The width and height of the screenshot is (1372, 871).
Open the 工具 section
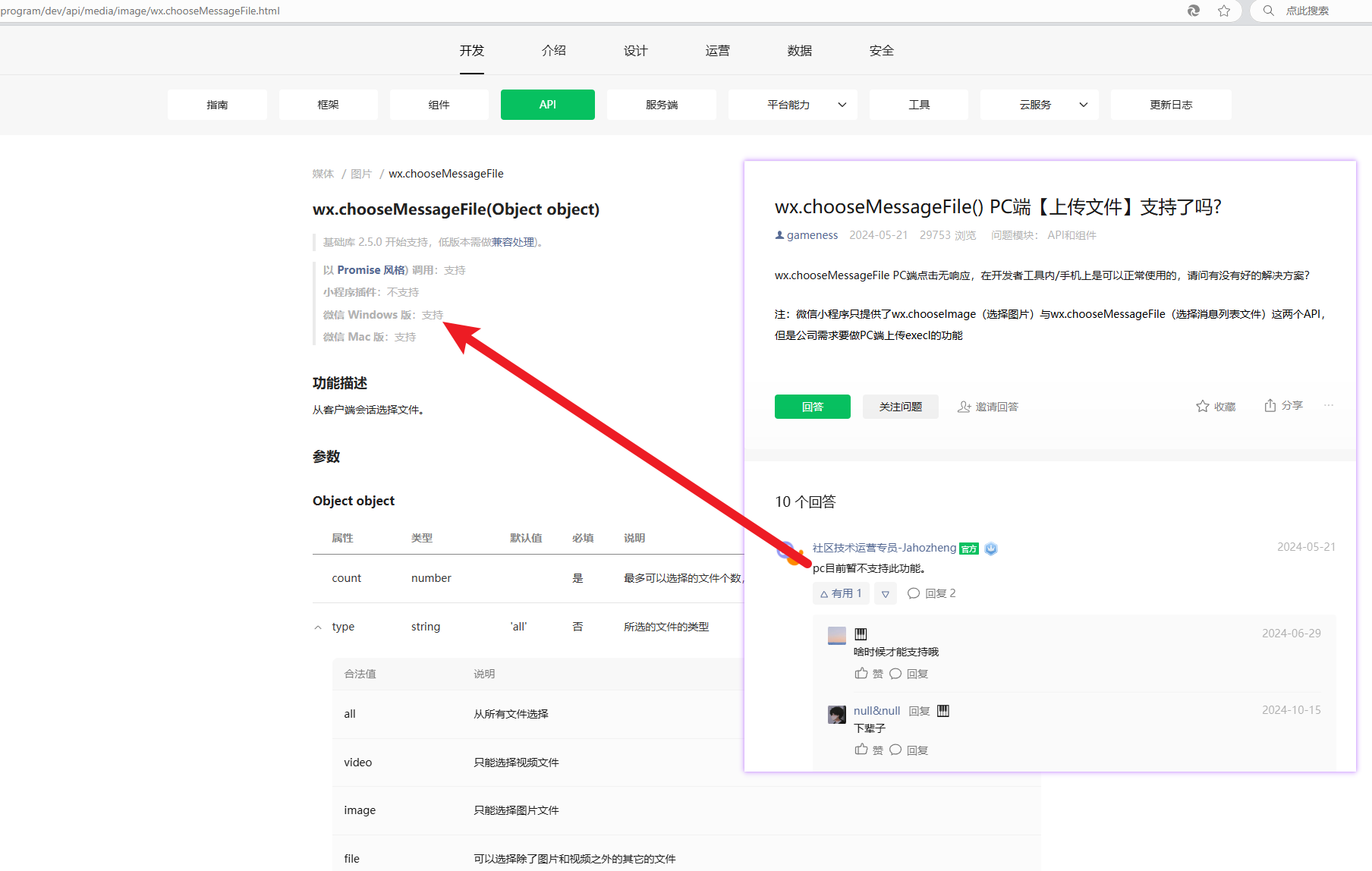pos(919,105)
